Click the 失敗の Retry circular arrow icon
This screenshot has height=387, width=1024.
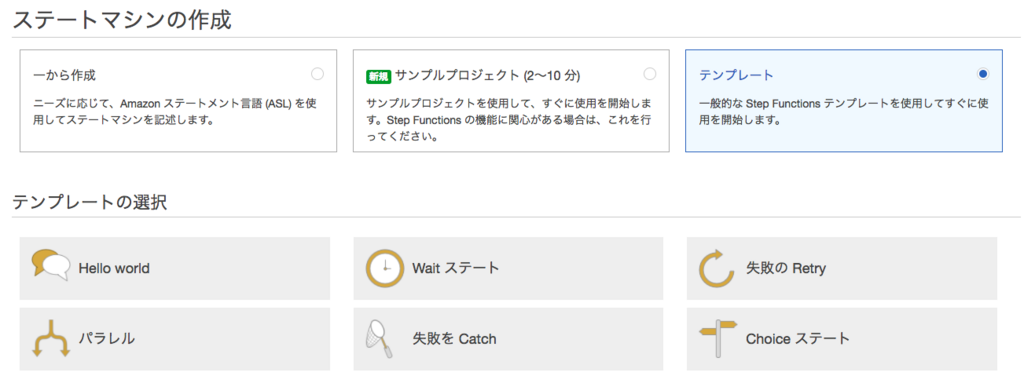point(718,268)
